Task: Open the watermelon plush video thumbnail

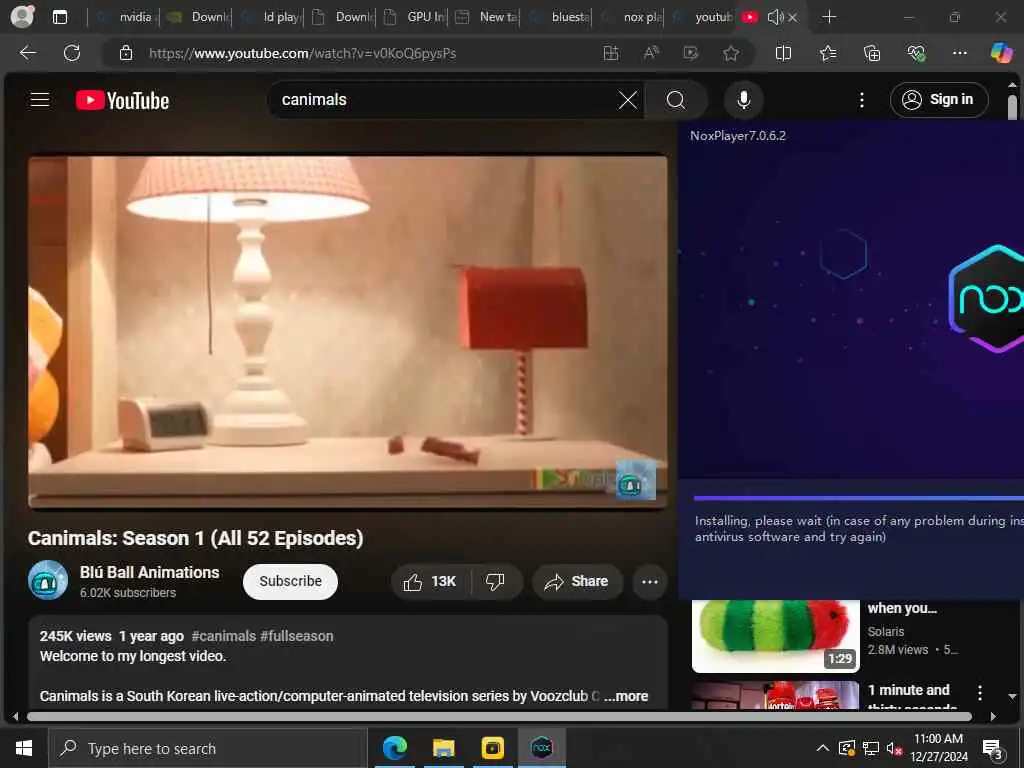Action: 775,636
